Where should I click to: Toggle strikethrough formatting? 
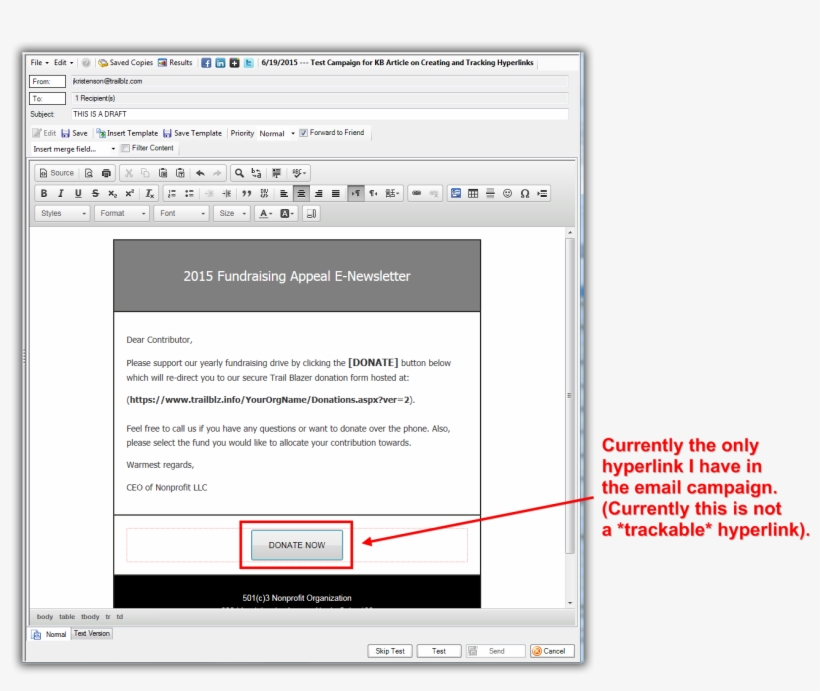(94, 192)
